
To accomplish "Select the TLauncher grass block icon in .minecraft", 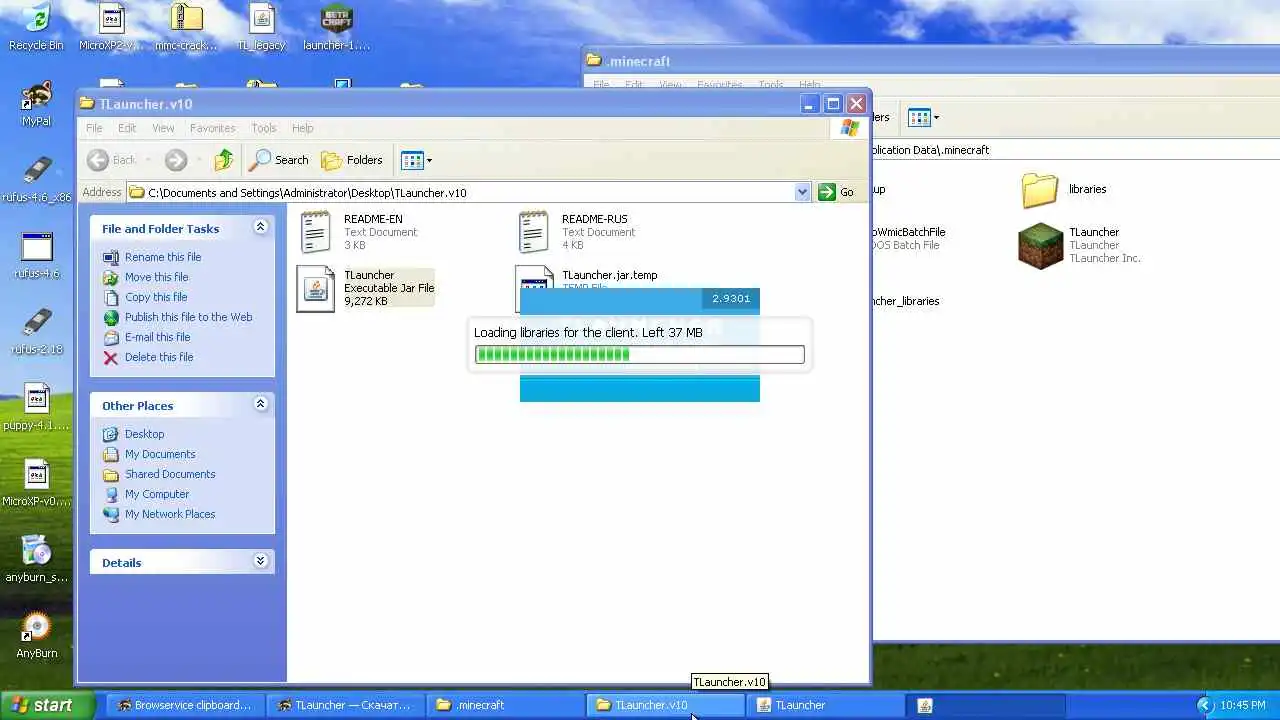I will [1040, 246].
